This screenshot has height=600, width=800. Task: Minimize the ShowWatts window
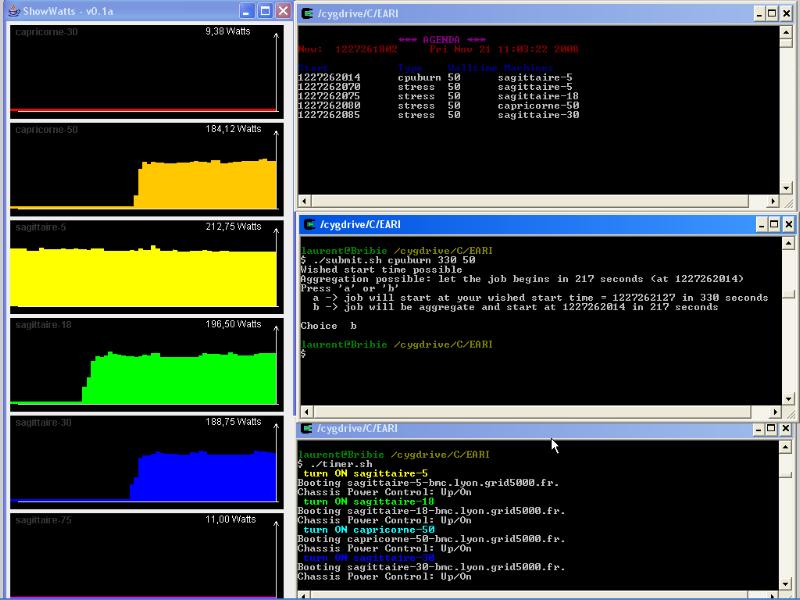click(x=246, y=11)
